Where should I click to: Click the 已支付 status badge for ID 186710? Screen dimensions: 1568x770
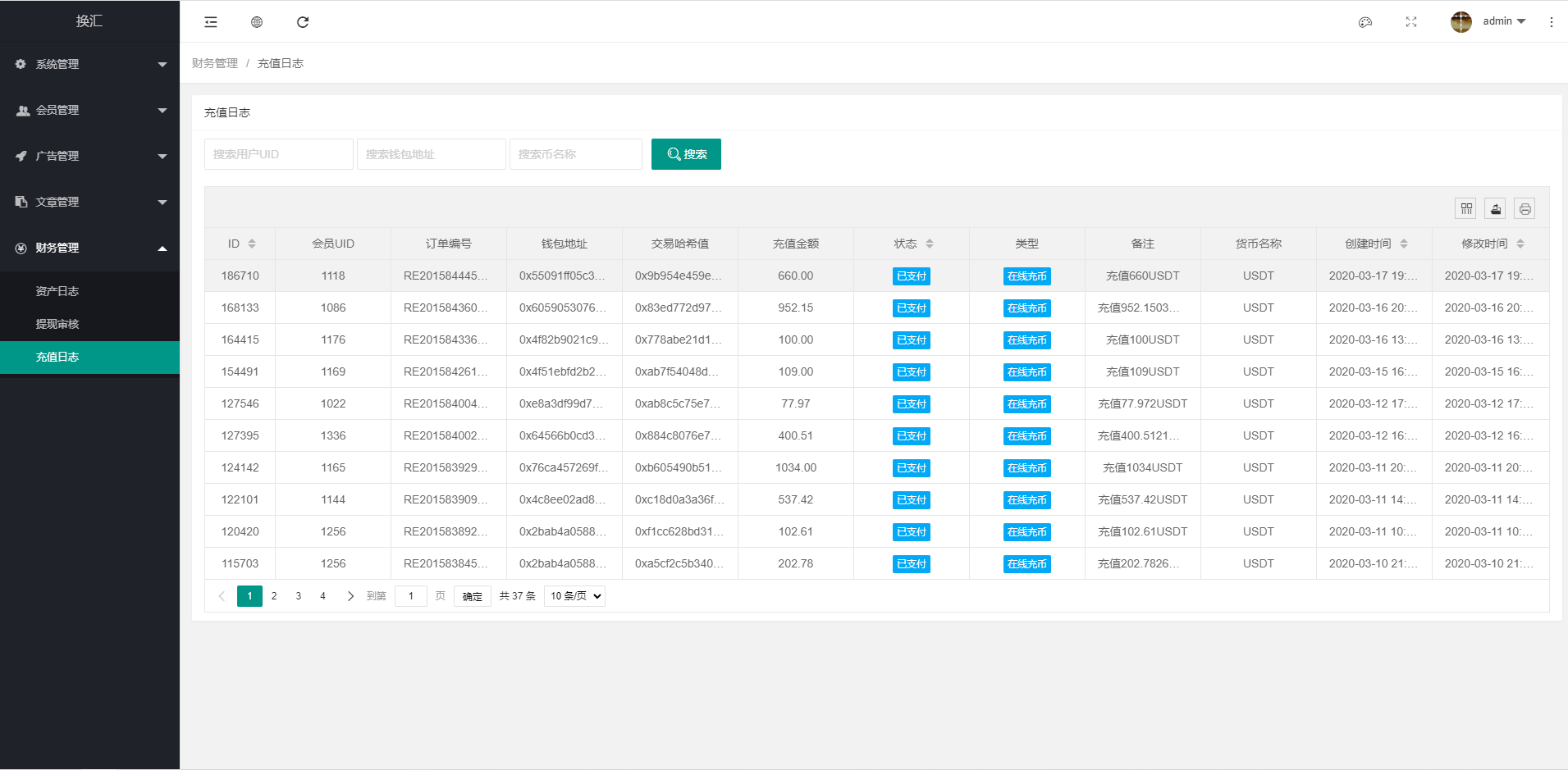click(911, 276)
